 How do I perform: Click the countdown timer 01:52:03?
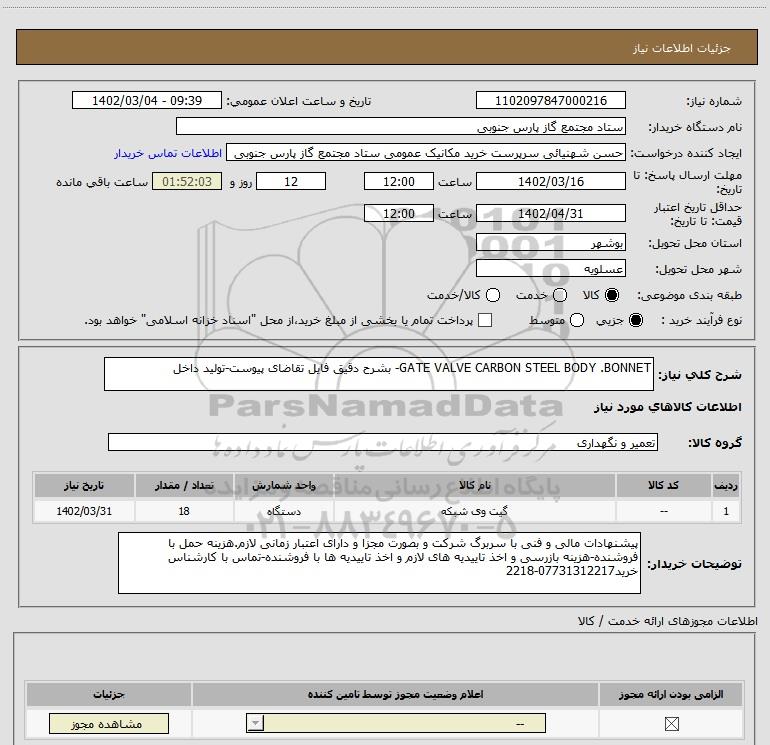[187, 181]
